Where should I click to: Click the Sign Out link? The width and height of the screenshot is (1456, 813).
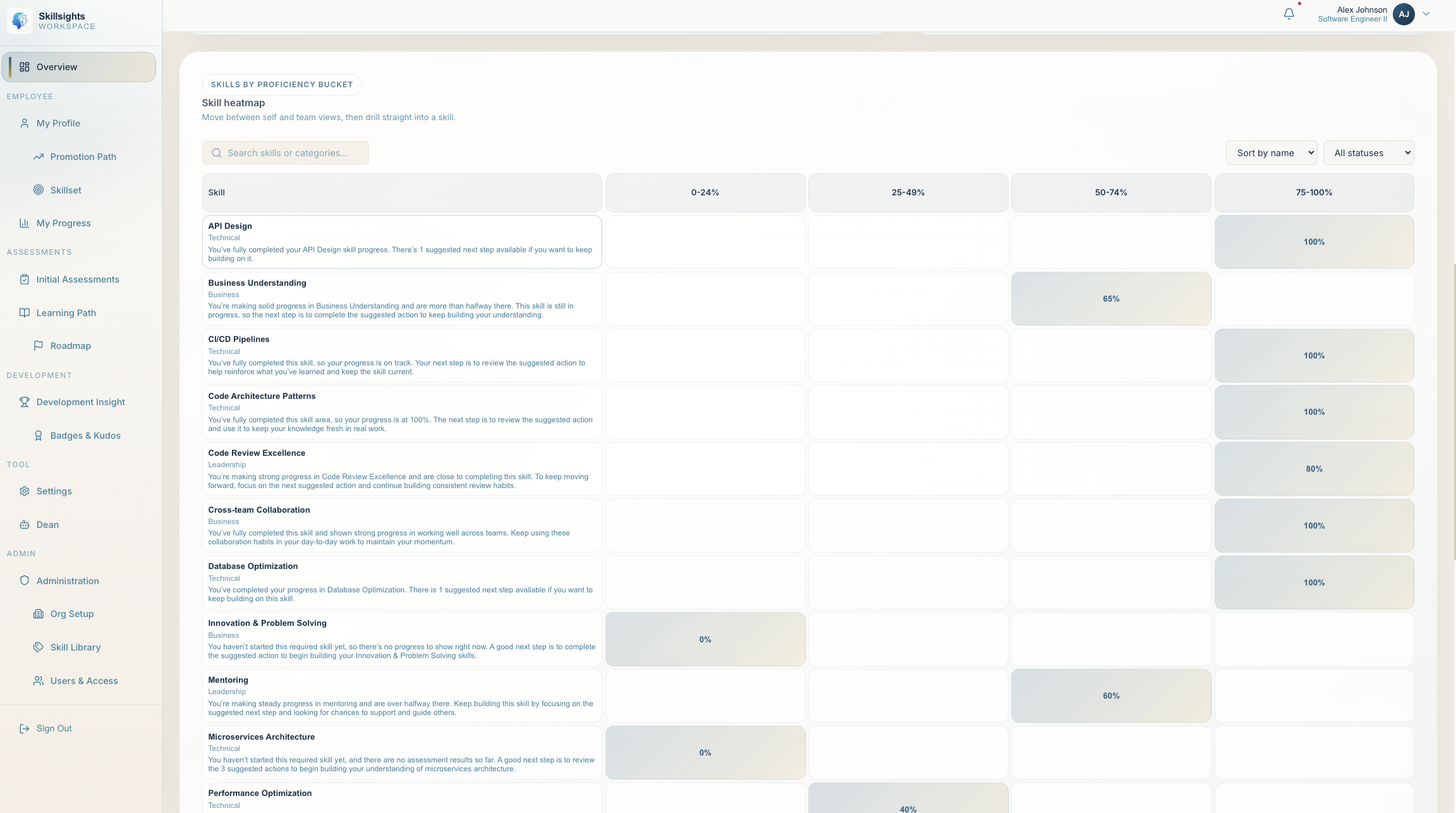pos(54,728)
